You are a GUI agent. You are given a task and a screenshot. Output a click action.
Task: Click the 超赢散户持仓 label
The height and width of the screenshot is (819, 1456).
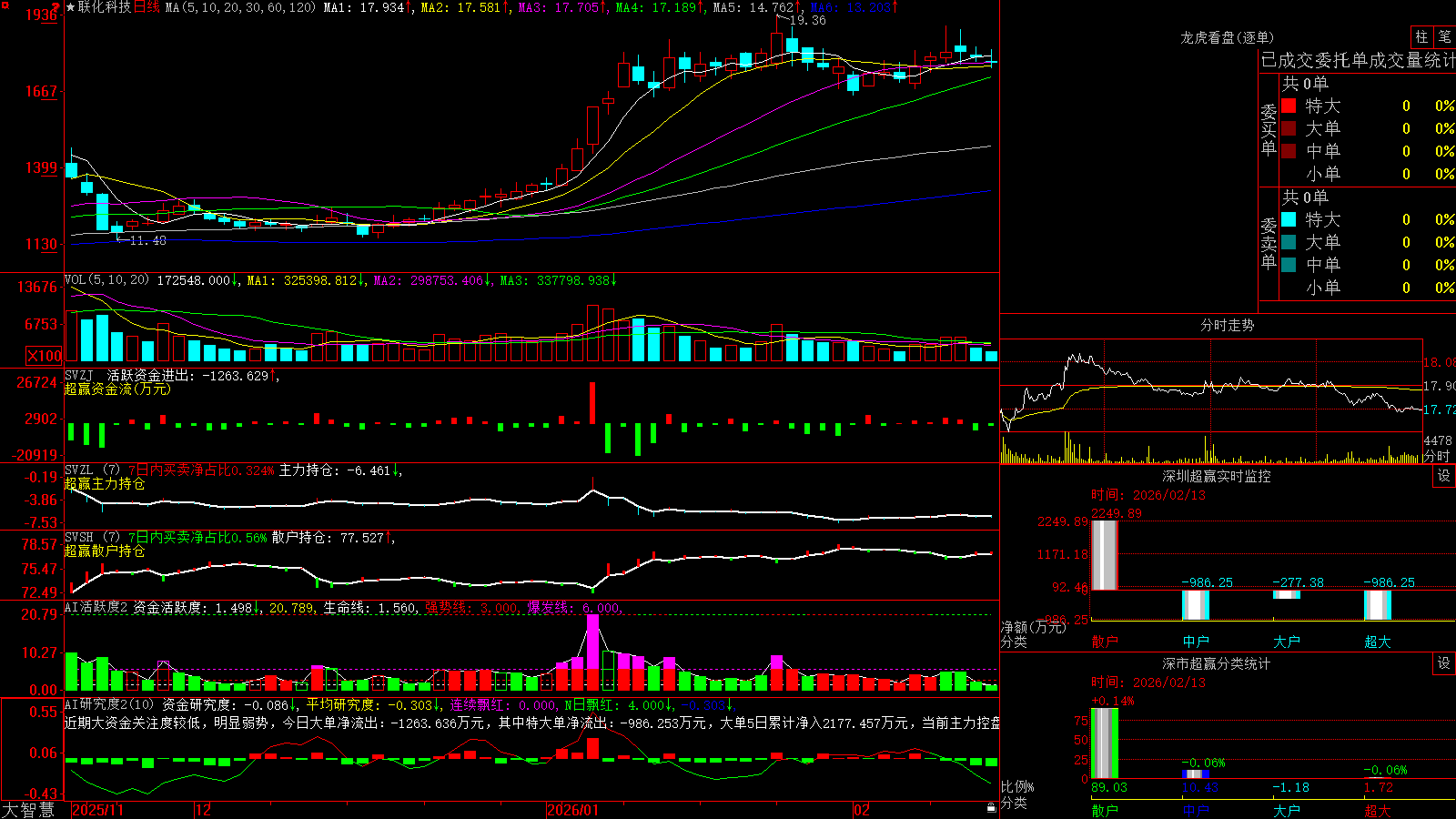(x=105, y=551)
